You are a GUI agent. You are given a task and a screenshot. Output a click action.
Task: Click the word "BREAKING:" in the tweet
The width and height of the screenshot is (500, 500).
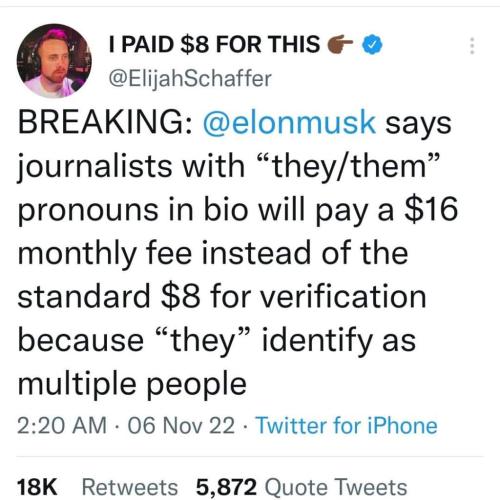(105, 122)
